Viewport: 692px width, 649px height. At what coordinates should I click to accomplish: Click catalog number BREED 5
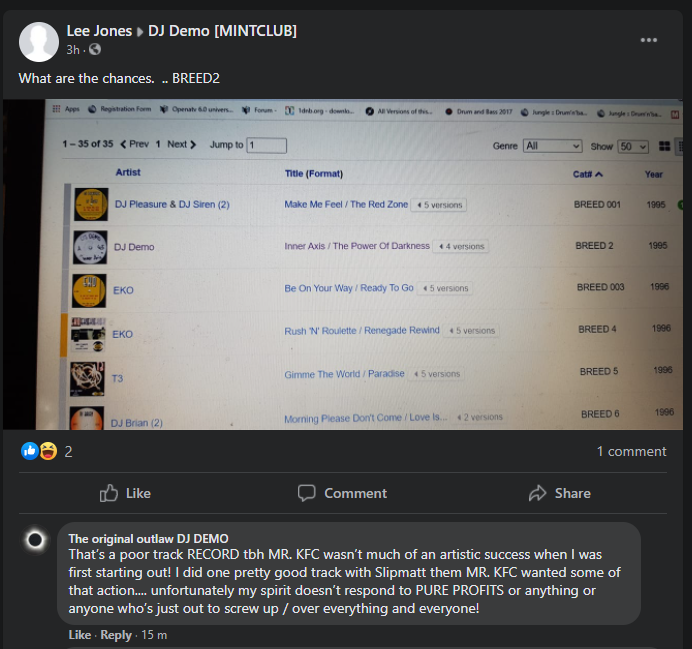point(599,371)
